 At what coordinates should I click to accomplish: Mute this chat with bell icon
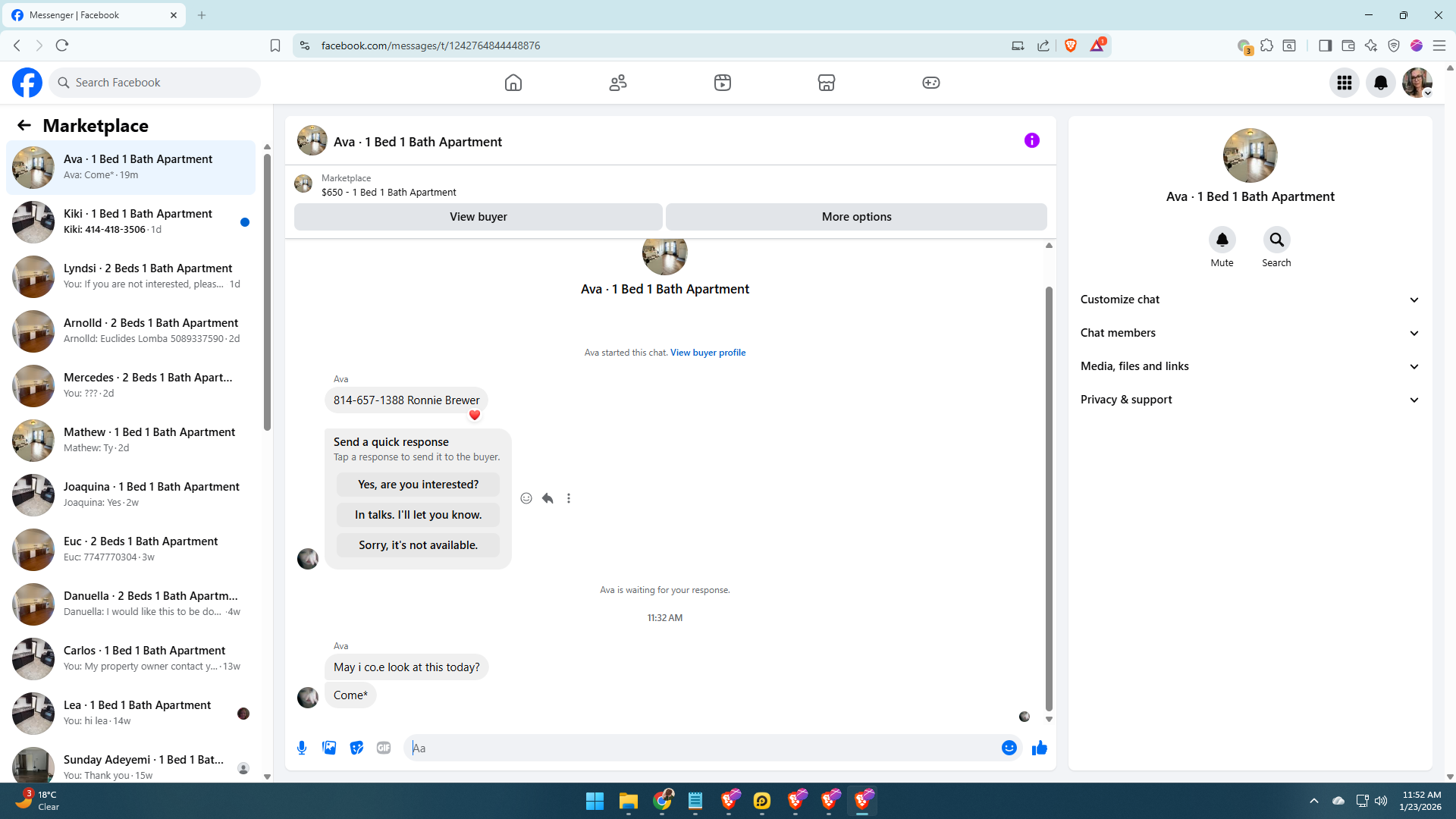pos(1222,240)
